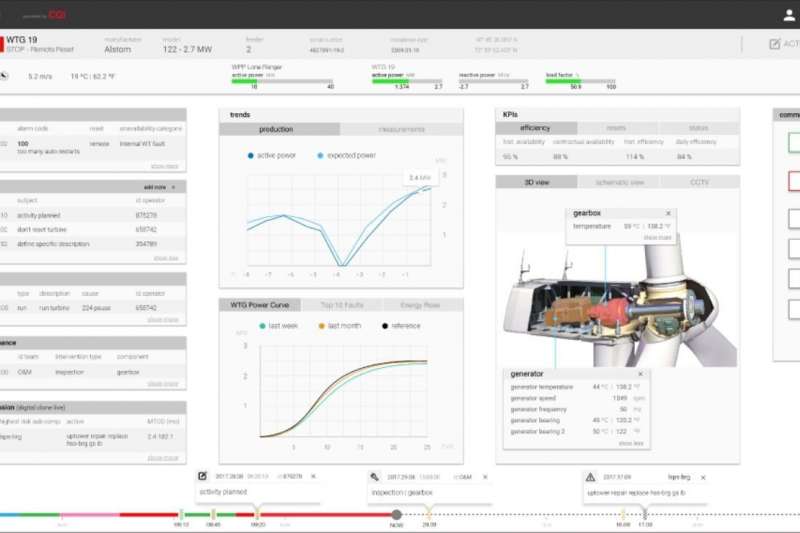Click the 08:45 timeline marker
This screenshot has width=800, height=533.
pyautogui.click(x=213, y=515)
